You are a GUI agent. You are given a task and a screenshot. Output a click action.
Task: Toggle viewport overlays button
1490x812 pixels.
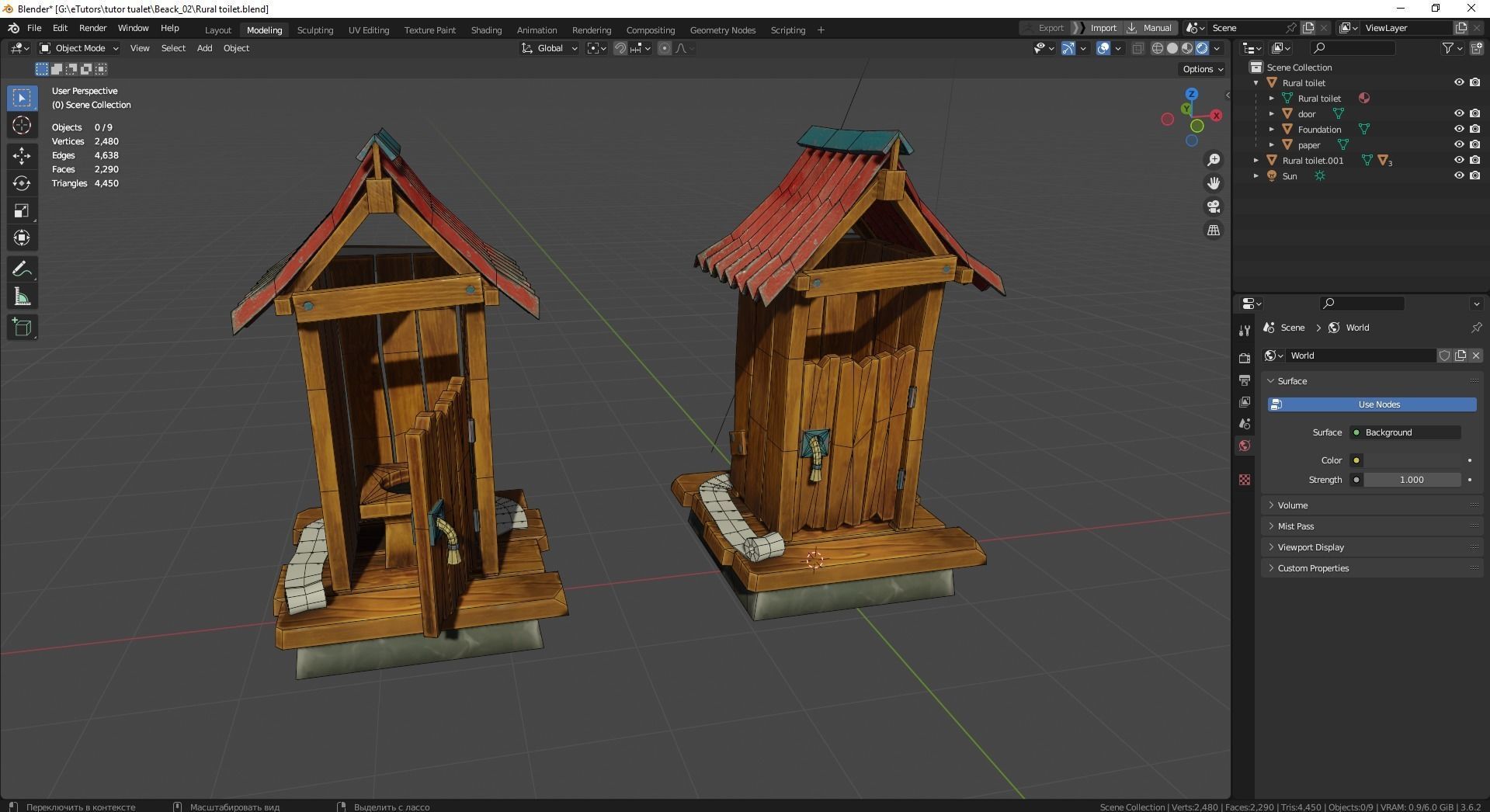pyautogui.click(x=1103, y=48)
